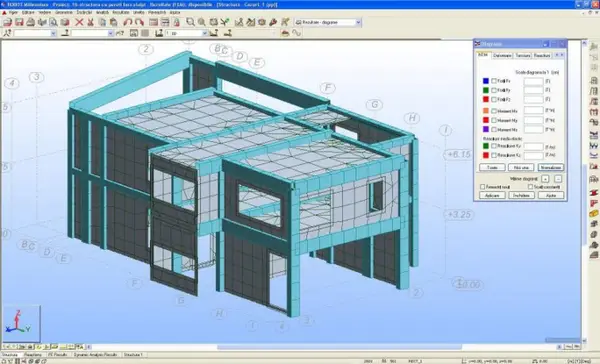Image resolution: width=600 pixels, height=364 pixels.
Task: Click the +3.25 level label
Action: tap(459, 214)
